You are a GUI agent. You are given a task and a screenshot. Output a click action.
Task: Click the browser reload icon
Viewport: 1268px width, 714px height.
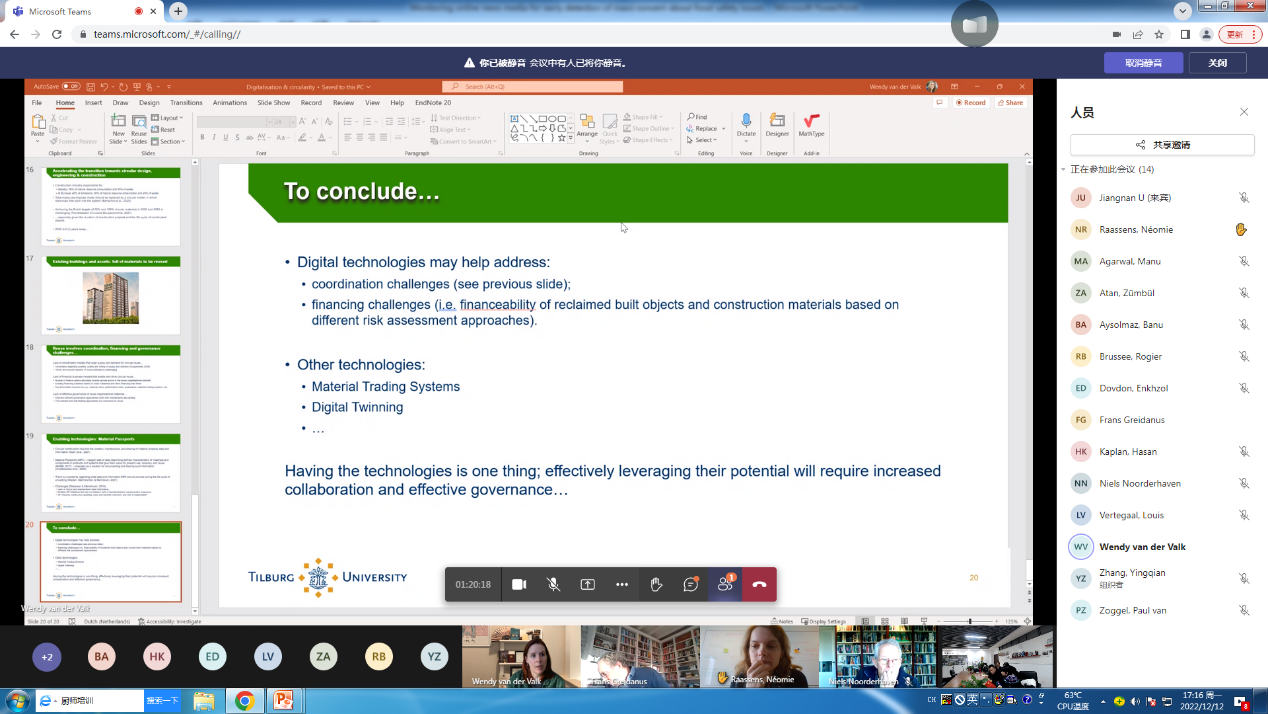[x=59, y=34]
